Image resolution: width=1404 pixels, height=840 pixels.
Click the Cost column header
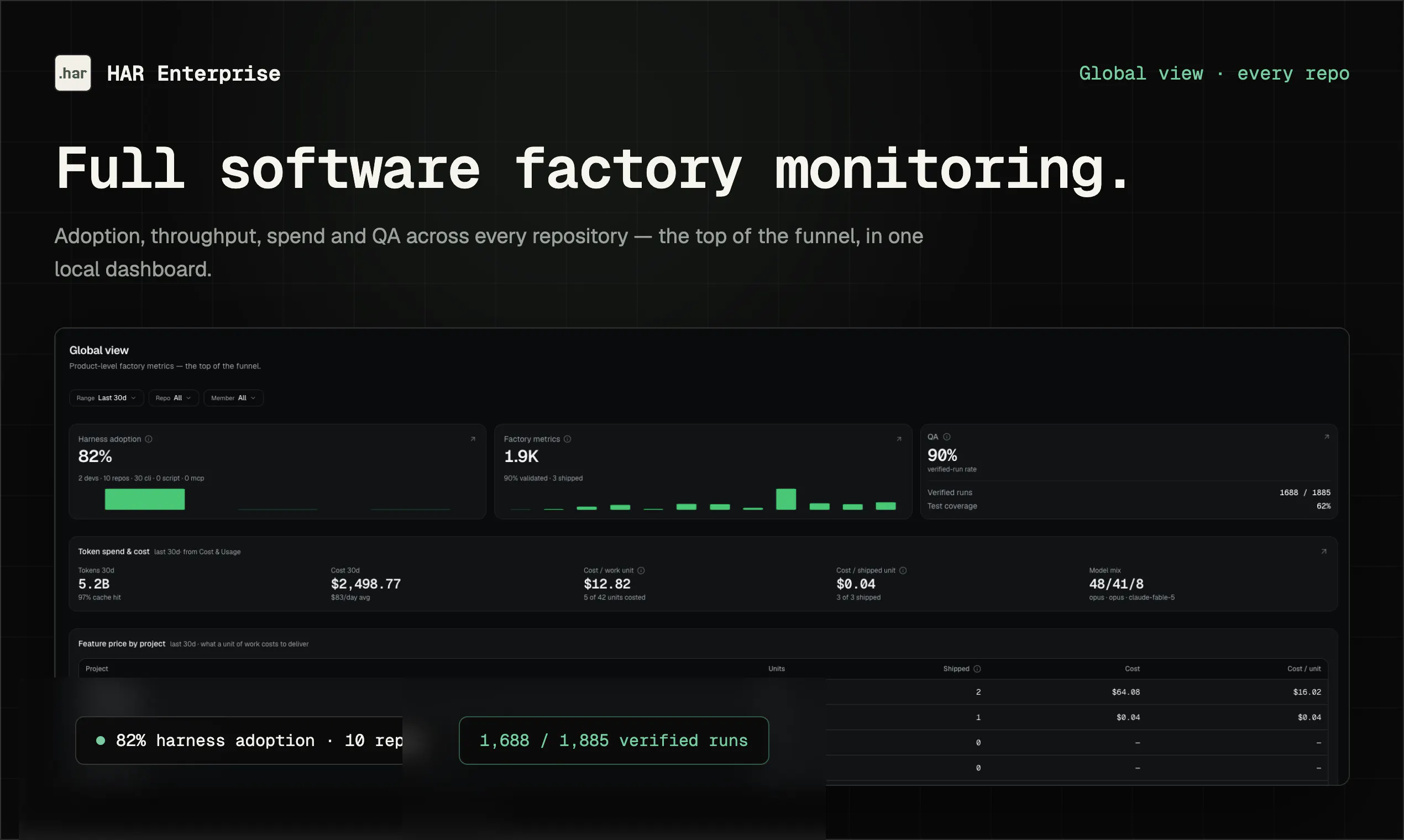coord(1132,669)
